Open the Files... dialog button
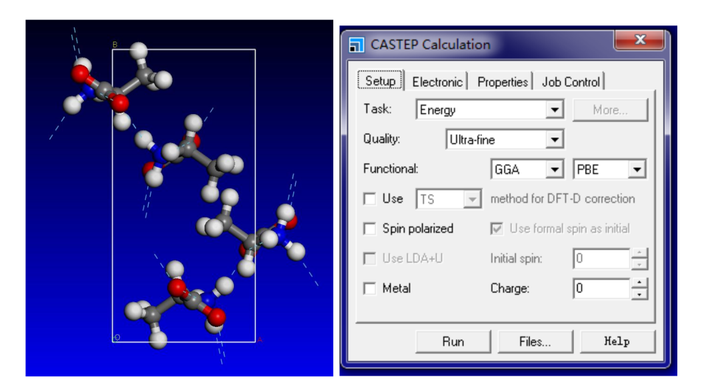 [x=535, y=342]
